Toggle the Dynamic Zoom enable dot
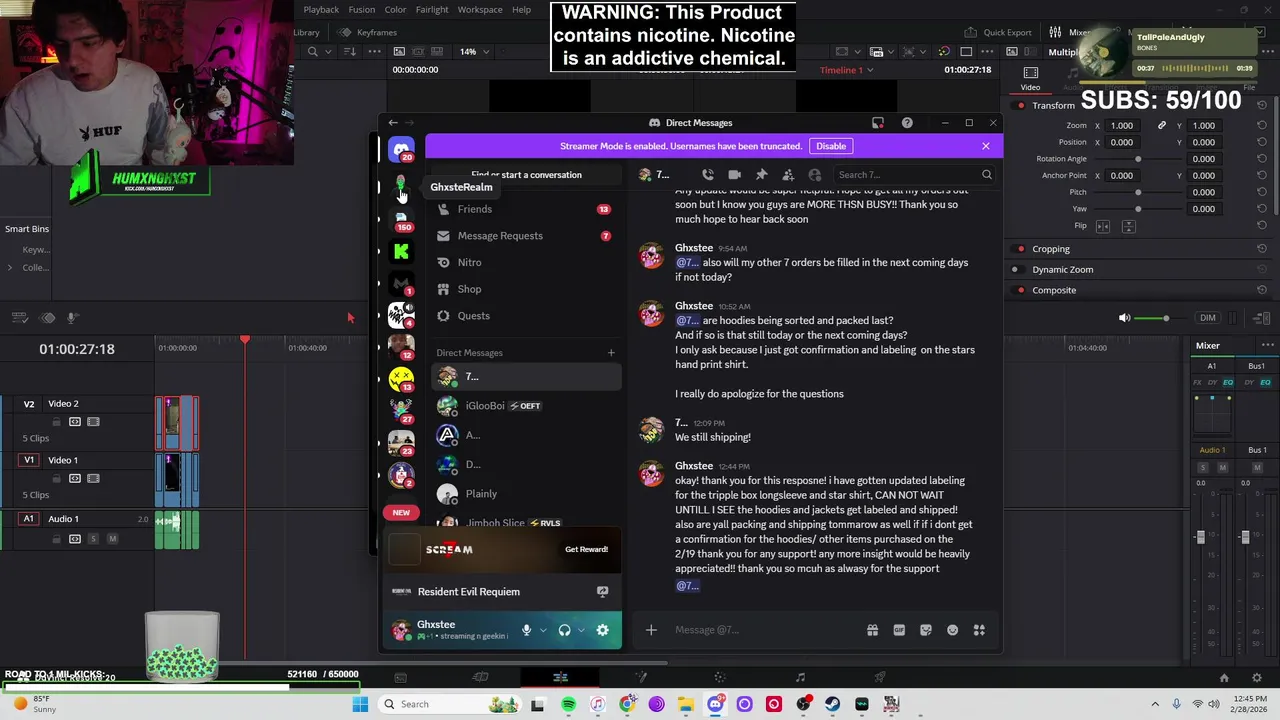Viewport: 1280px width, 720px height. coord(1015,270)
